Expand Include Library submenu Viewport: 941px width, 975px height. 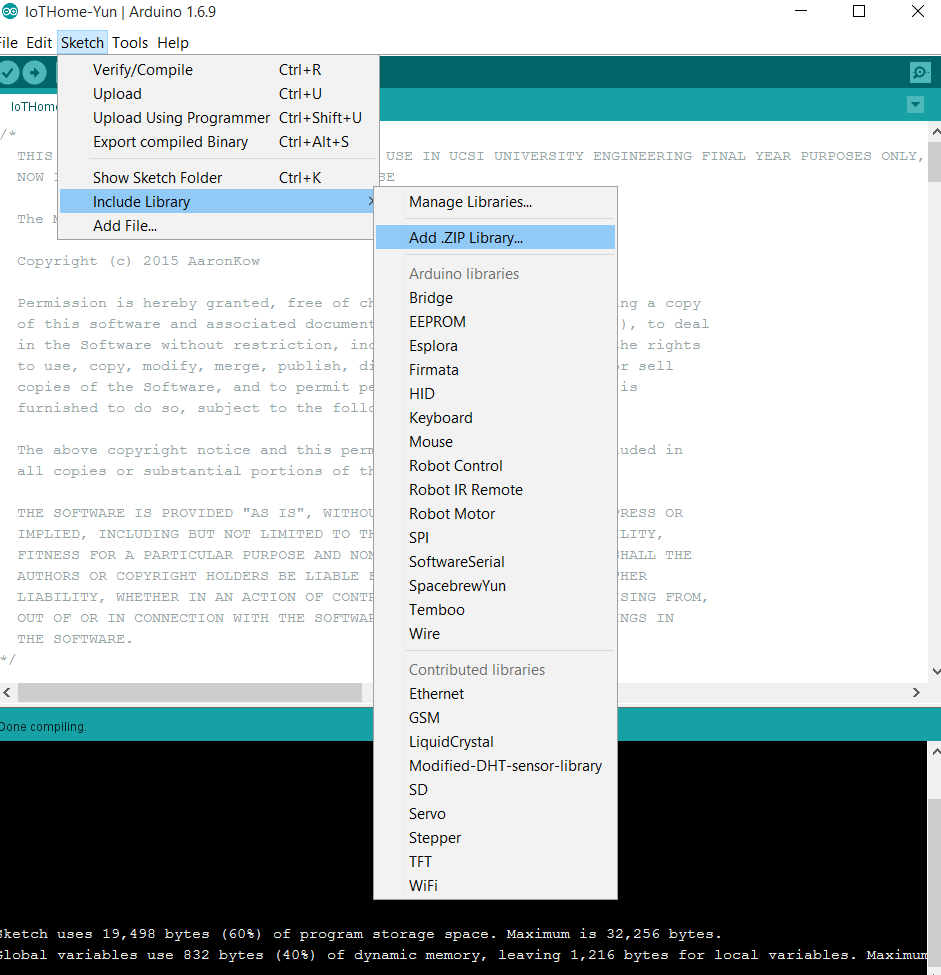coord(217,201)
